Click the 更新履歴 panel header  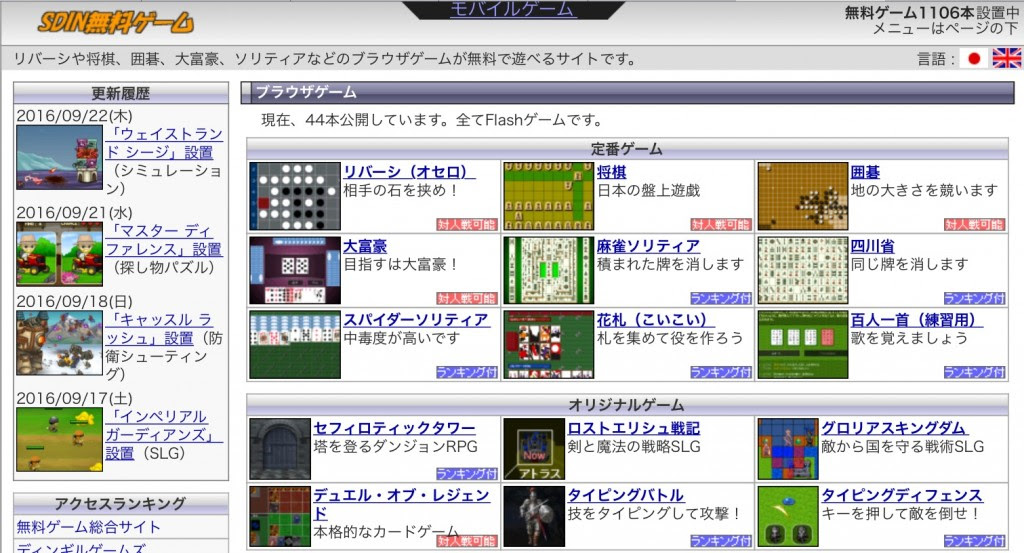click(x=121, y=93)
